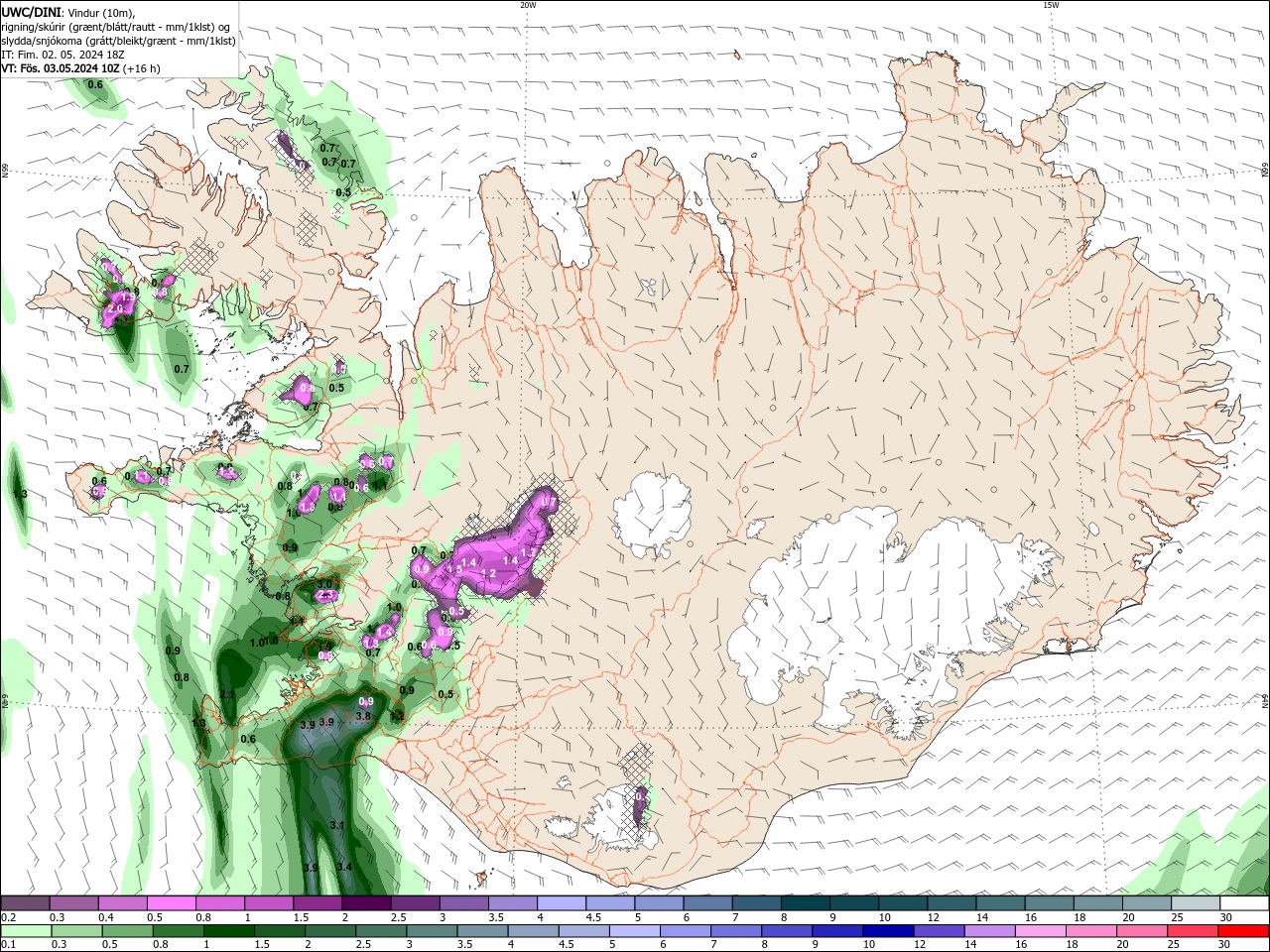Click the 3.4 precipitation value offshore in the south
Image resolution: width=1270 pixels, height=952 pixels.
[344, 867]
